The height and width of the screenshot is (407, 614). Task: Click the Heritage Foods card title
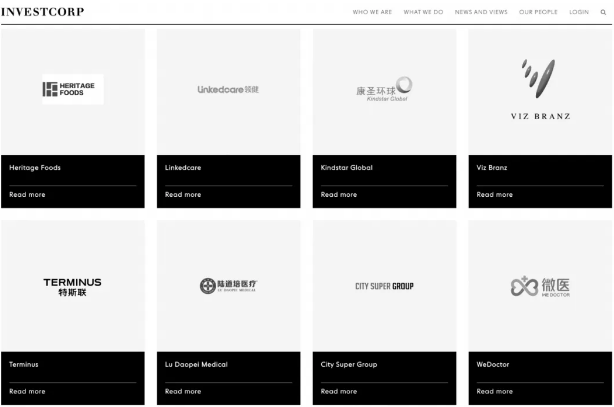[35, 168]
